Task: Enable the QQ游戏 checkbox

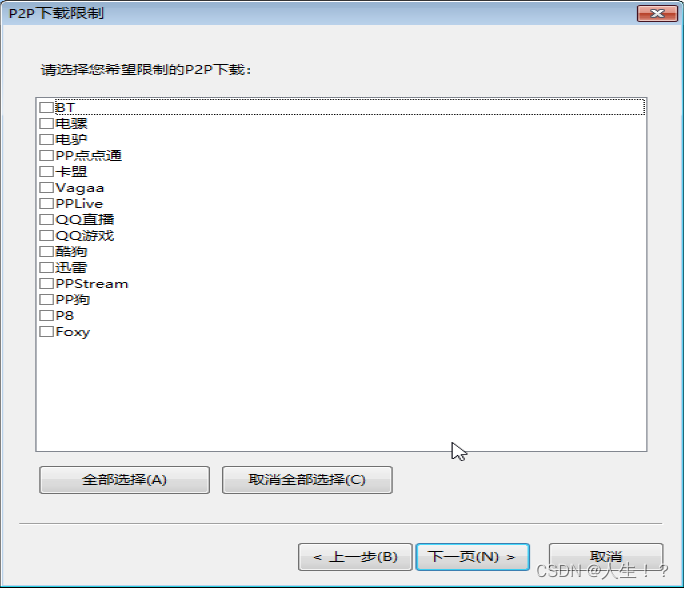Action: [46, 236]
